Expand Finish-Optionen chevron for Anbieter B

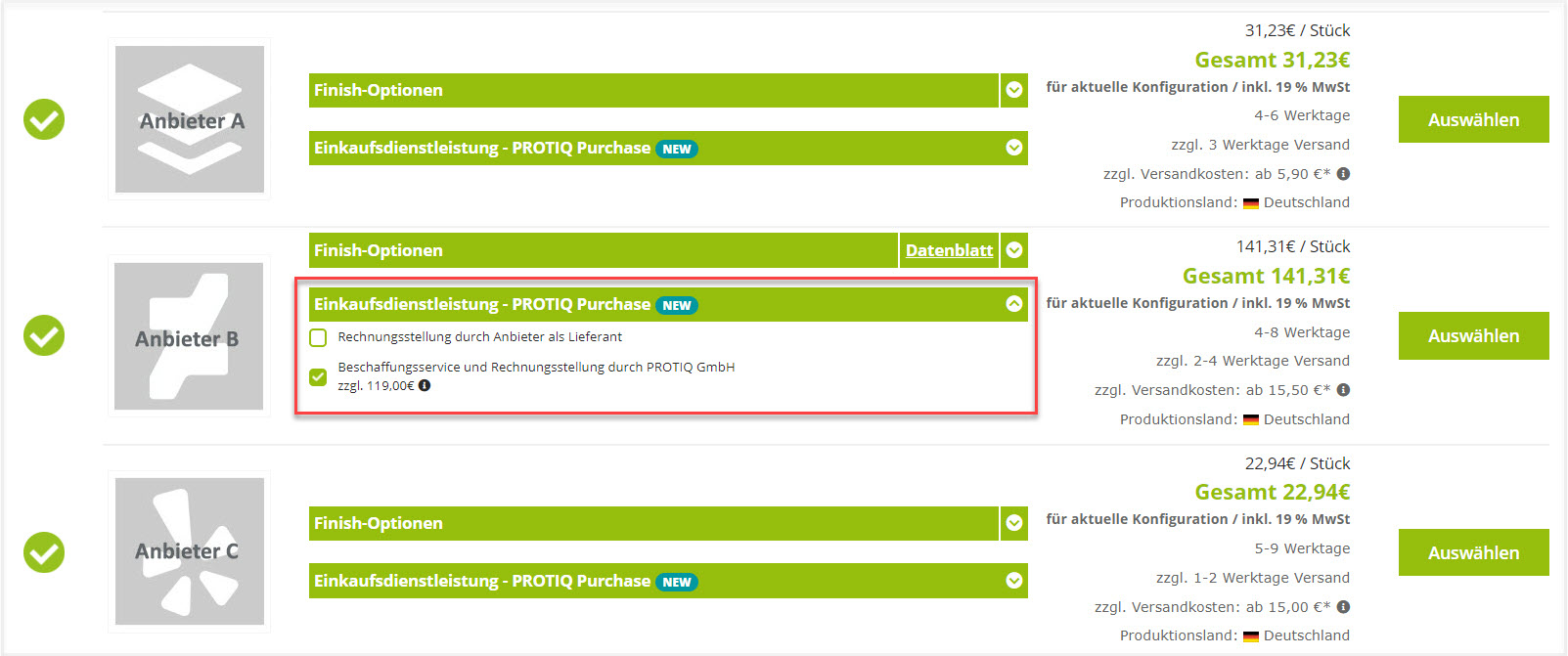pos(1014,250)
